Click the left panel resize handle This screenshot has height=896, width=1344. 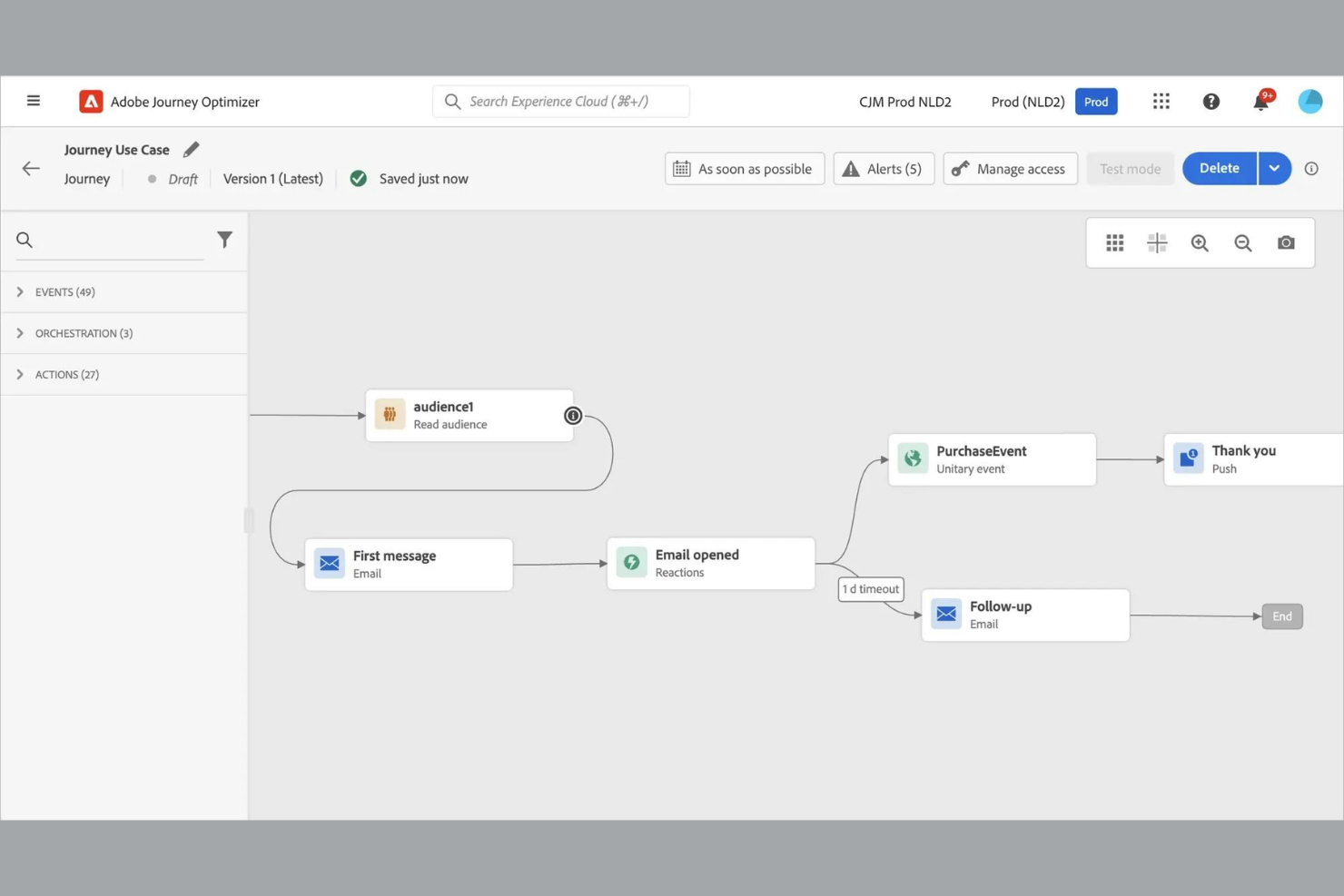point(248,520)
